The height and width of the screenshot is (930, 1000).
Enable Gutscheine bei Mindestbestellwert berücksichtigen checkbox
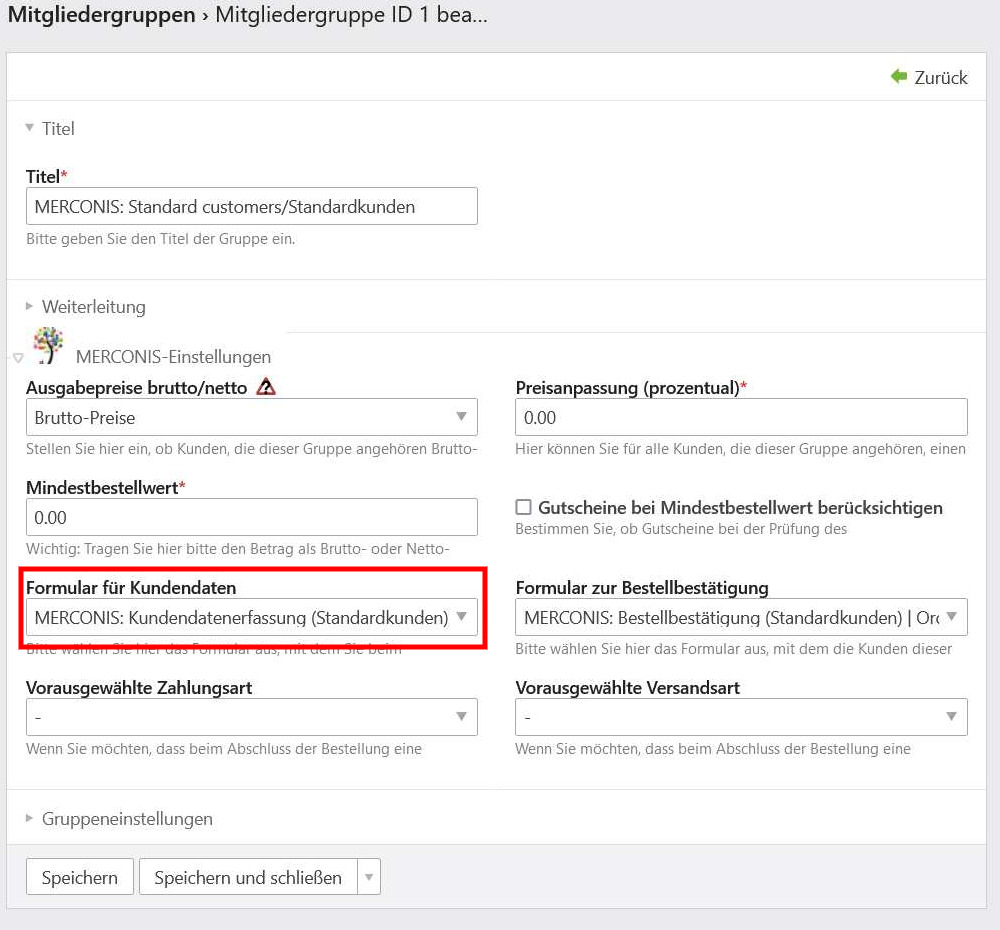[x=523, y=507]
